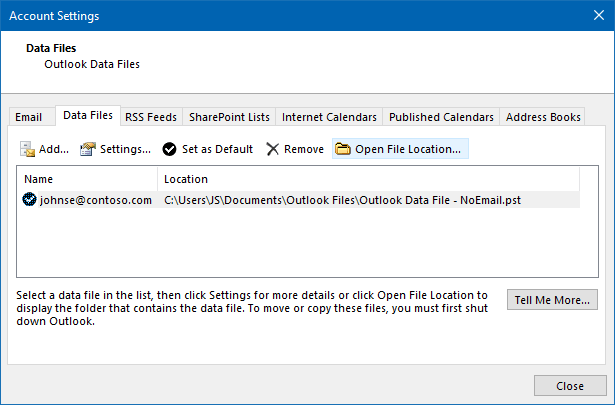Screen dimensions: 615x405
Task: Click the Set as Default label
Action: point(217,149)
